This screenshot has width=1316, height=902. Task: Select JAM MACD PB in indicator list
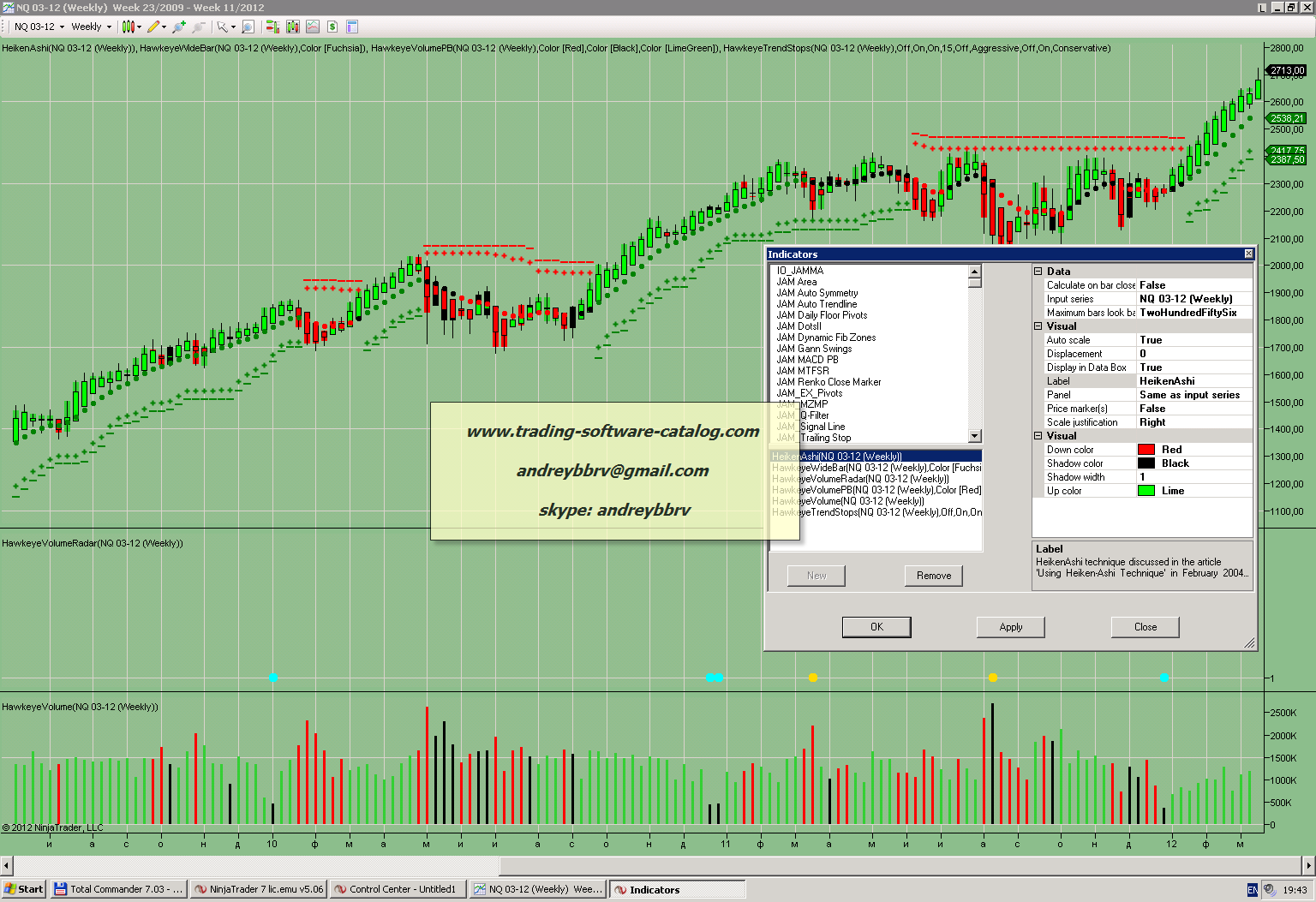[807, 360]
